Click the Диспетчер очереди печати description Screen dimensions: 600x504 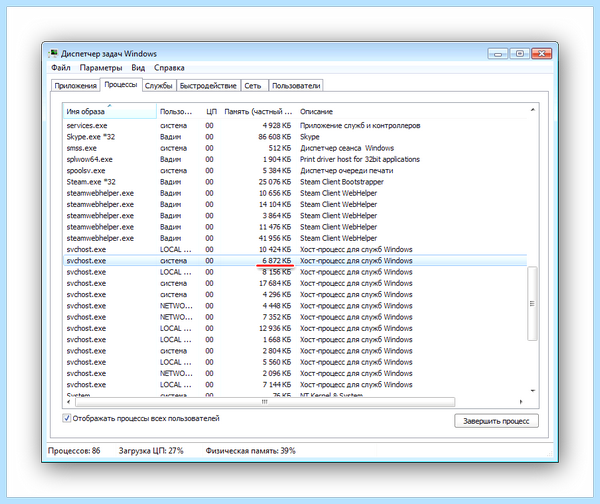pos(346,171)
